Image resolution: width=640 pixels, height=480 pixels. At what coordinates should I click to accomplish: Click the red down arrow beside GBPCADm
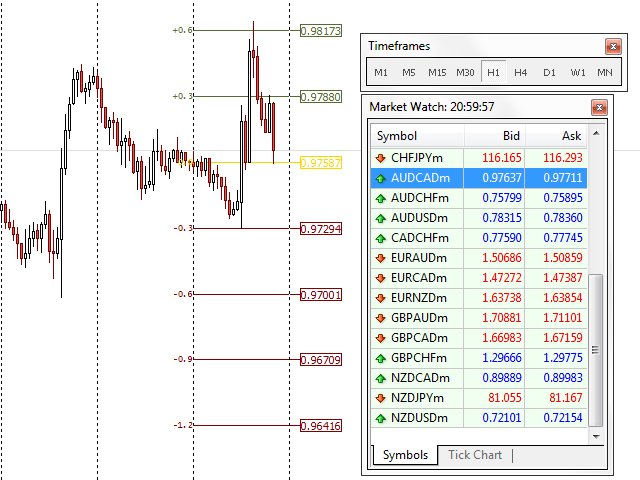click(x=381, y=338)
